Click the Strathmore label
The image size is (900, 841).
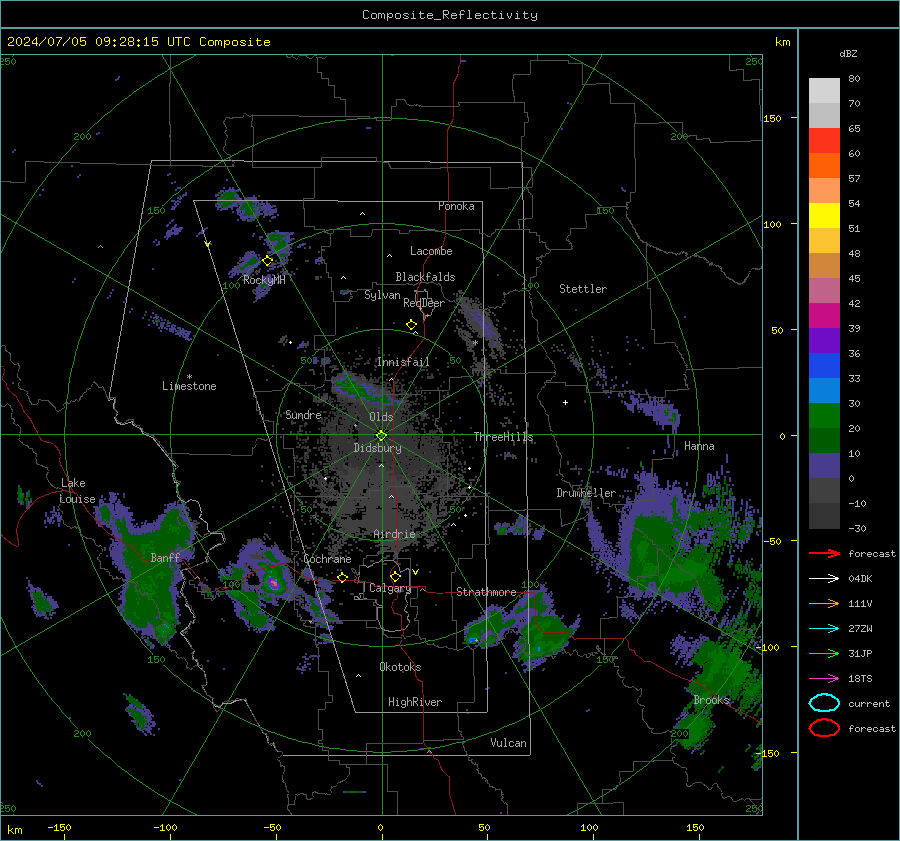coord(486,592)
